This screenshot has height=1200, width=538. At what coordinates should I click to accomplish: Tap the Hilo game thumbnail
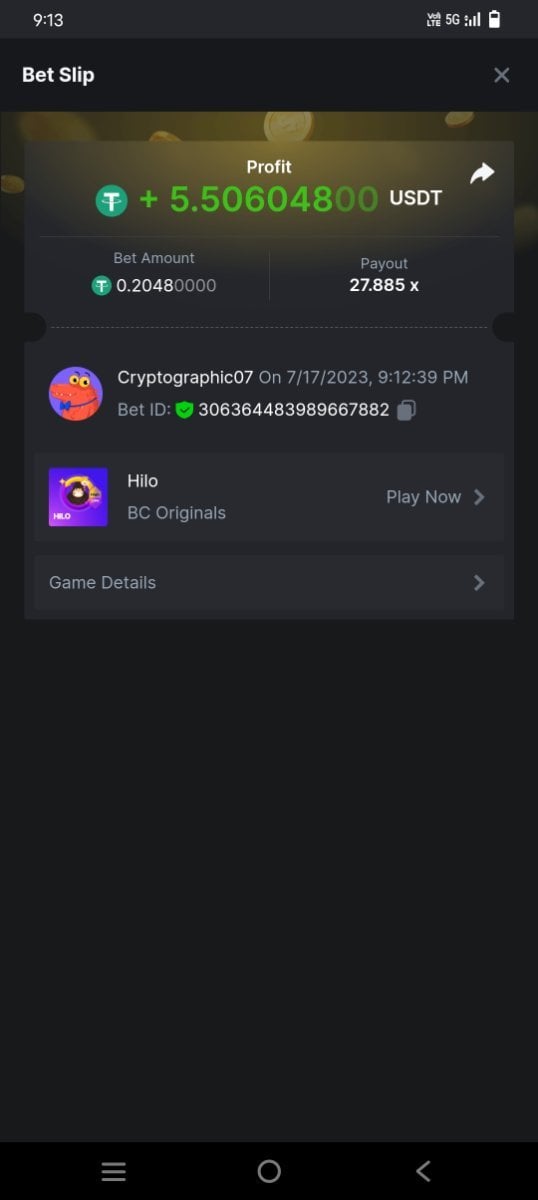pyautogui.click(x=78, y=497)
